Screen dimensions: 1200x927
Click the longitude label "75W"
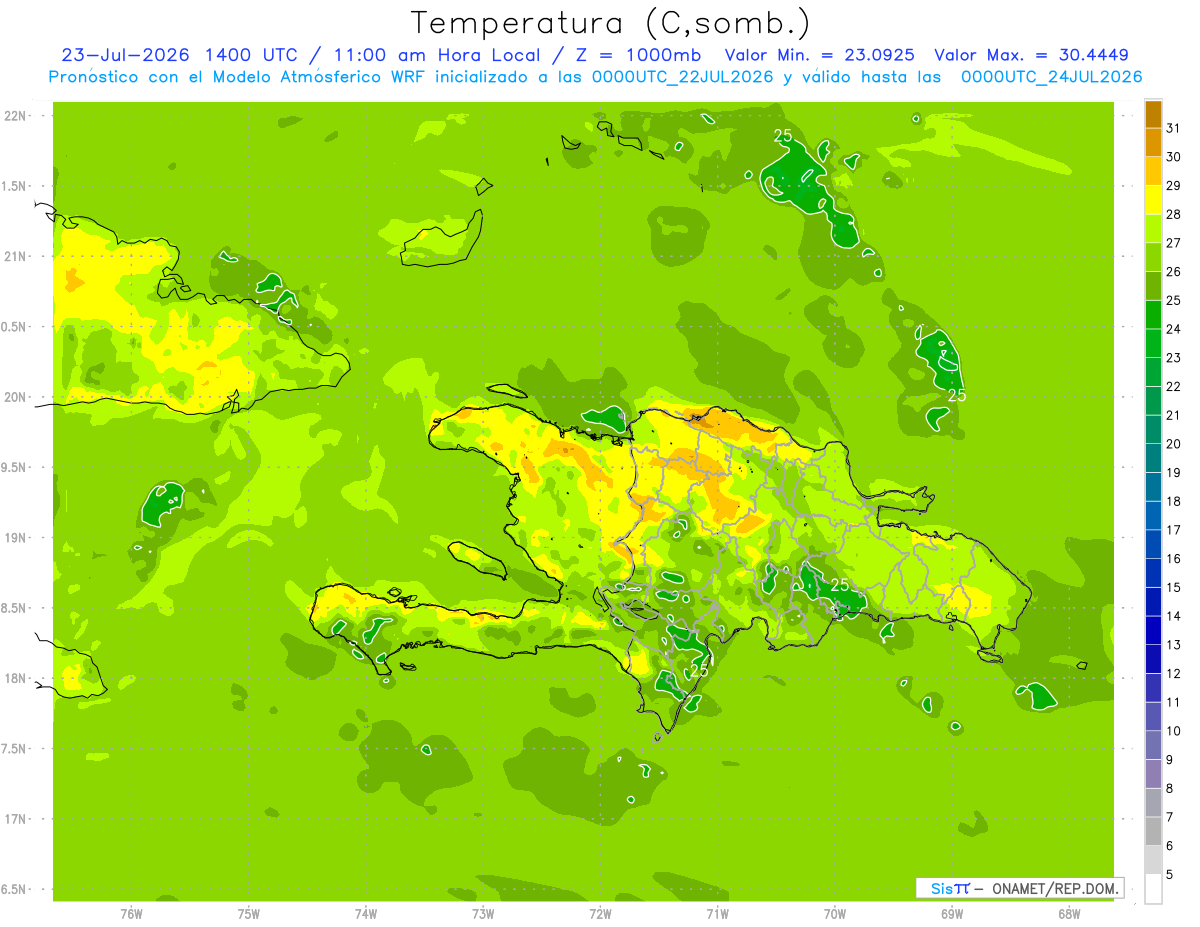[x=248, y=913]
